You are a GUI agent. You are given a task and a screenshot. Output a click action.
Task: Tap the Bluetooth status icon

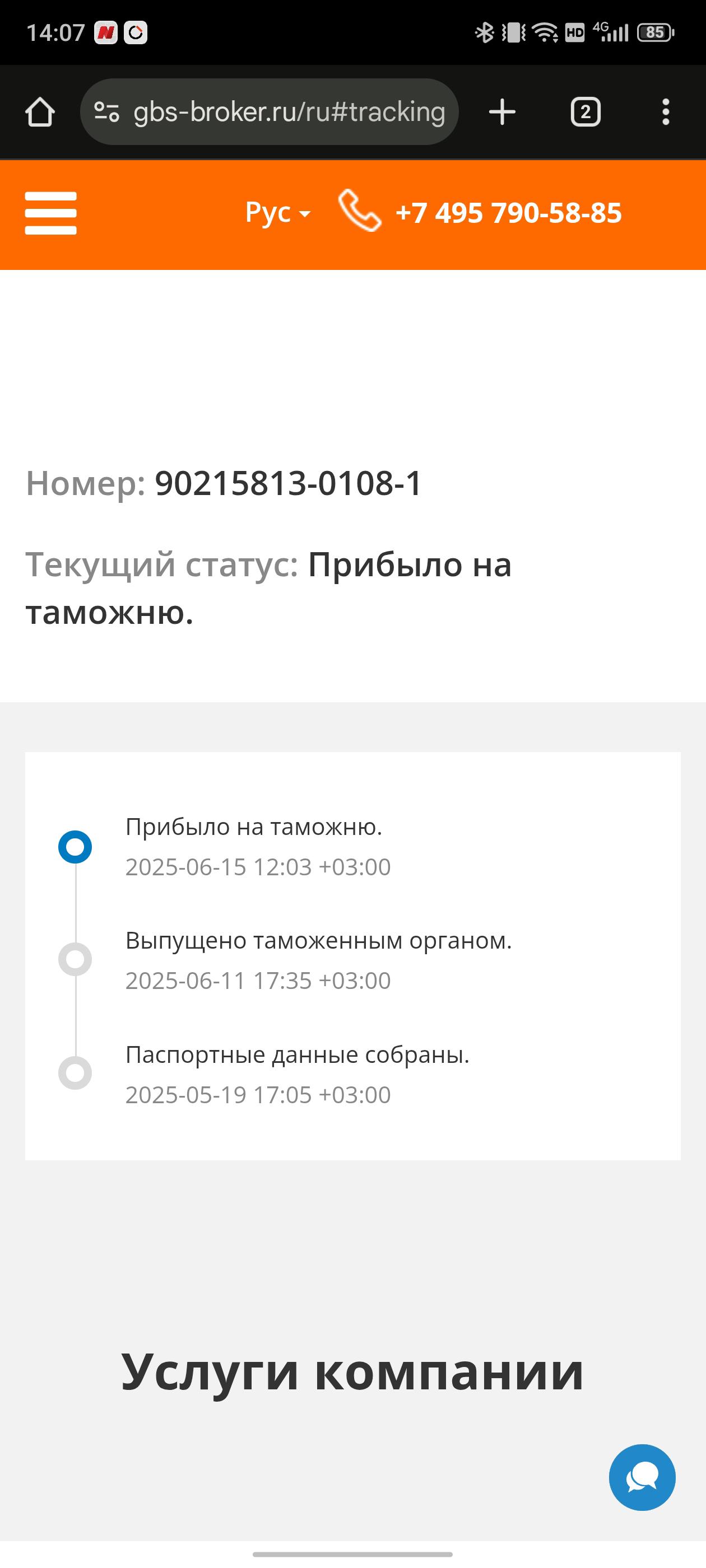click(484, 32)
